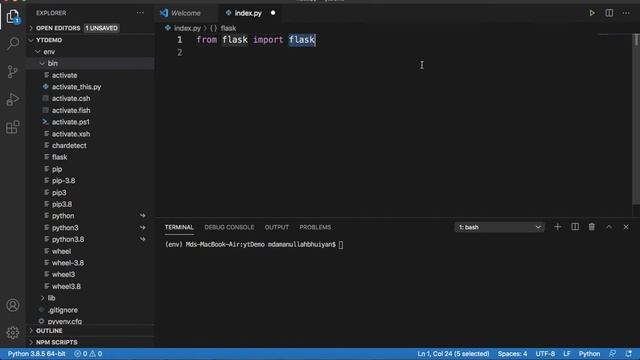640x360 pixels.
Task: Open activate_this.py file
Action: pyautogui.click(x=76, y=87)
